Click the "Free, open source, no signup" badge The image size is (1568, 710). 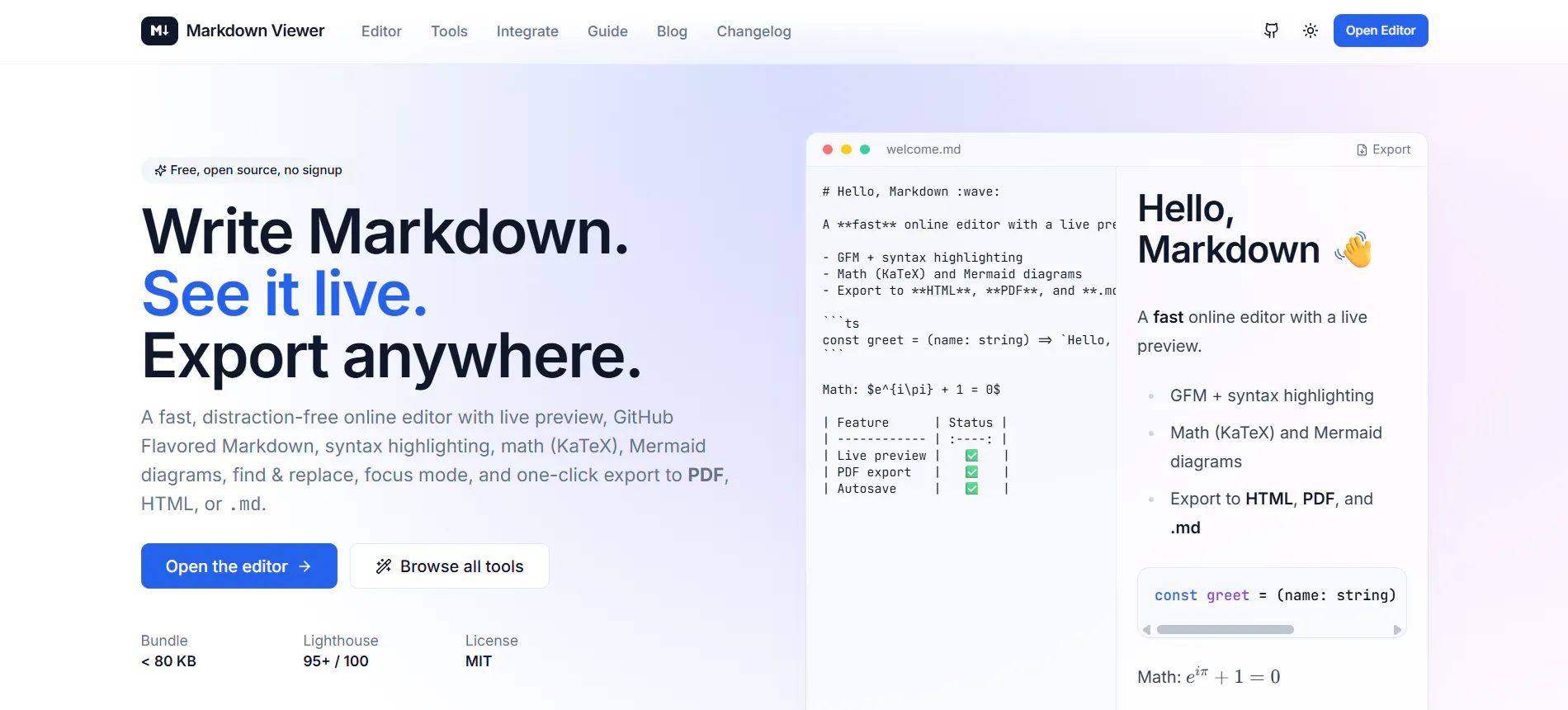coord(248,170)
